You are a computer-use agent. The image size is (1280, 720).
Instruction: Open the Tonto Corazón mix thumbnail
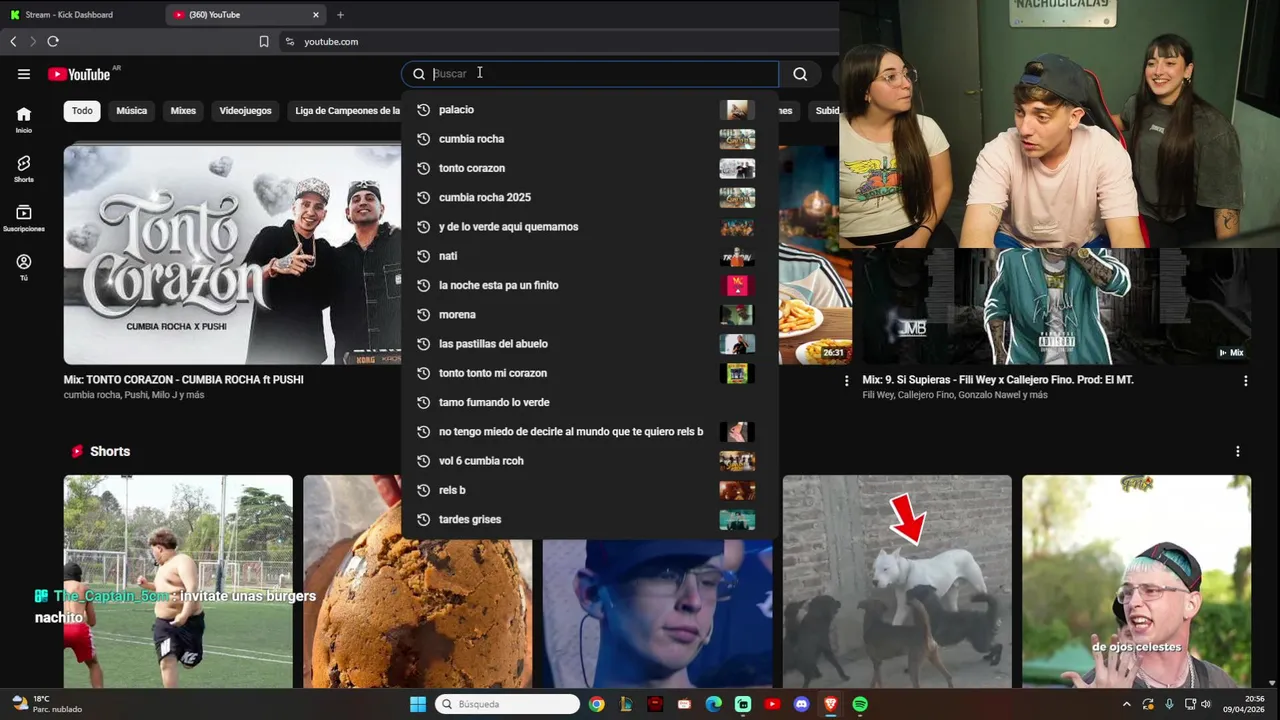232,255
